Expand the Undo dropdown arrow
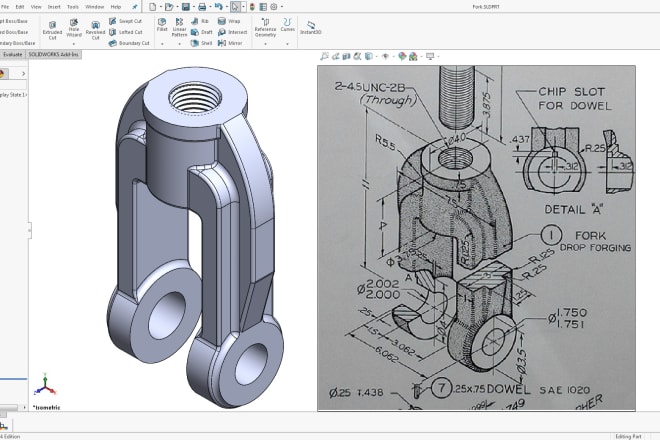The height and width of the screenshot is (440, 660). pyautogui.click(x=225, y=7)
